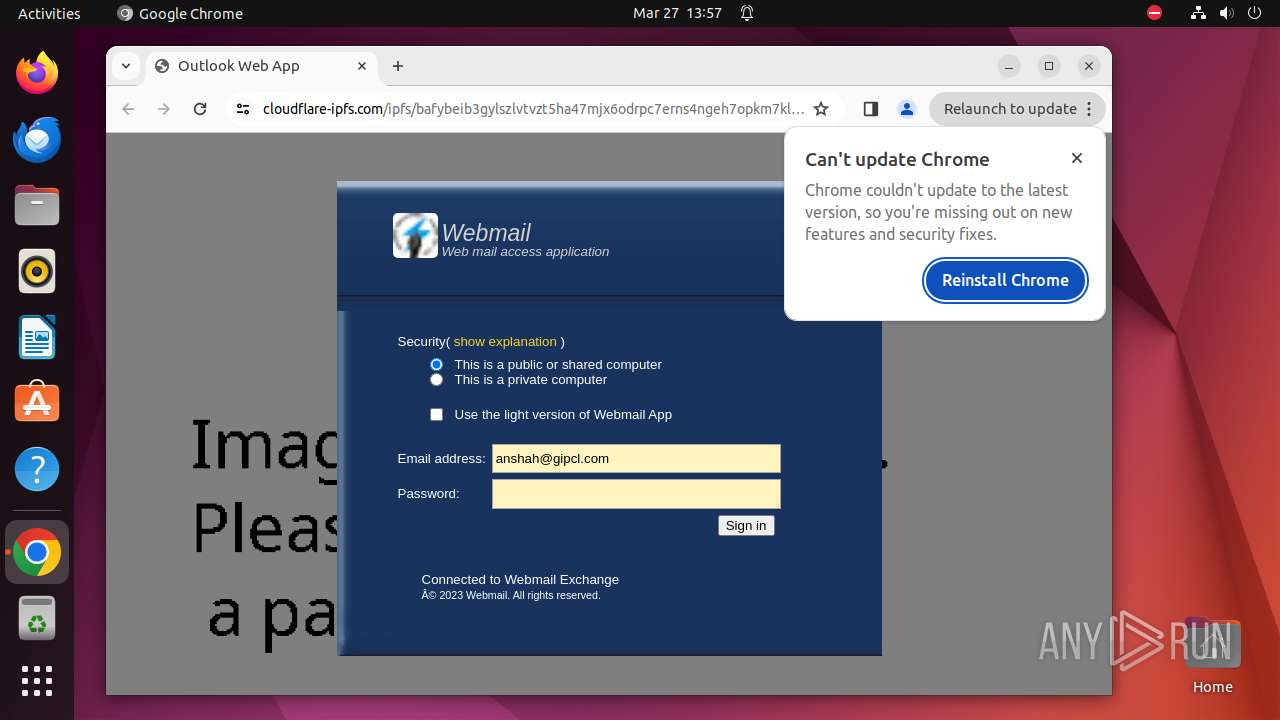Viewport: 1280px width, 720px height.
Task: View site information icon in address bar
Action: click(242, 109)
